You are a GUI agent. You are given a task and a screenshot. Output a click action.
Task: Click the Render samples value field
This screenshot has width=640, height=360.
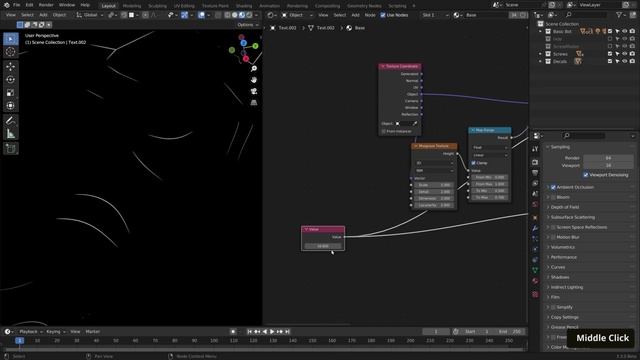[x=608, y=158]
